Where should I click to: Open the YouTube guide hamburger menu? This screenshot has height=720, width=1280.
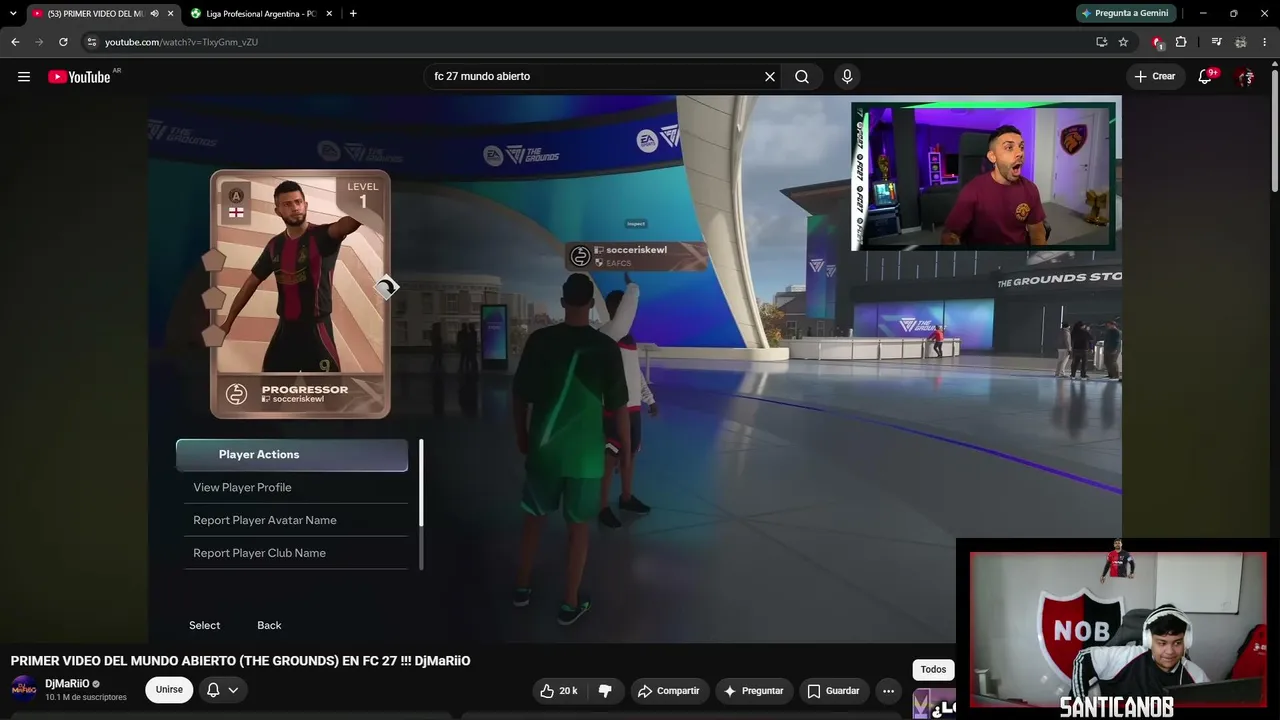pyautogui.click(x=24, y=77)
